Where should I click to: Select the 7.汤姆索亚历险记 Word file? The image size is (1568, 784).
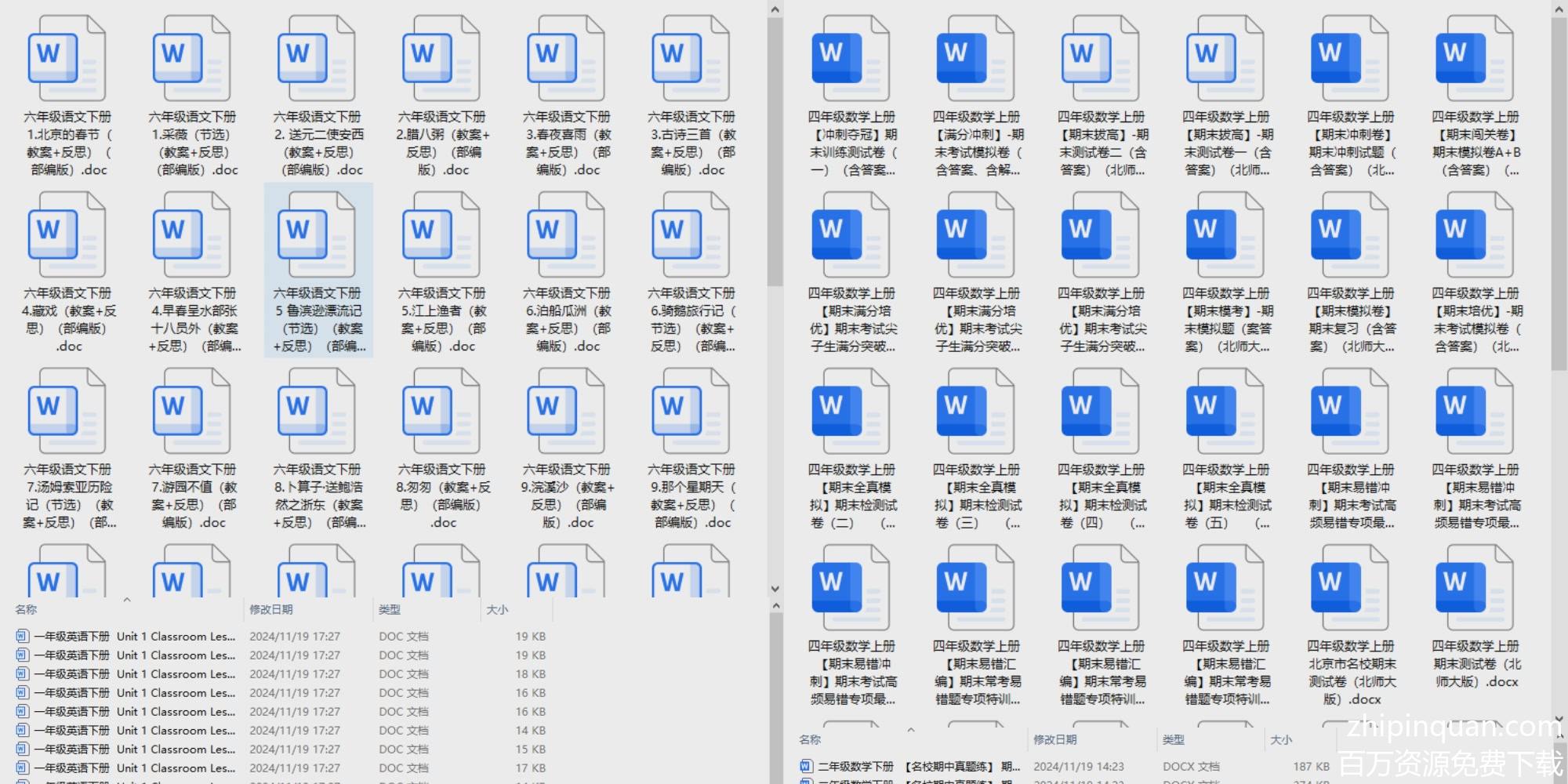point(67,412)
